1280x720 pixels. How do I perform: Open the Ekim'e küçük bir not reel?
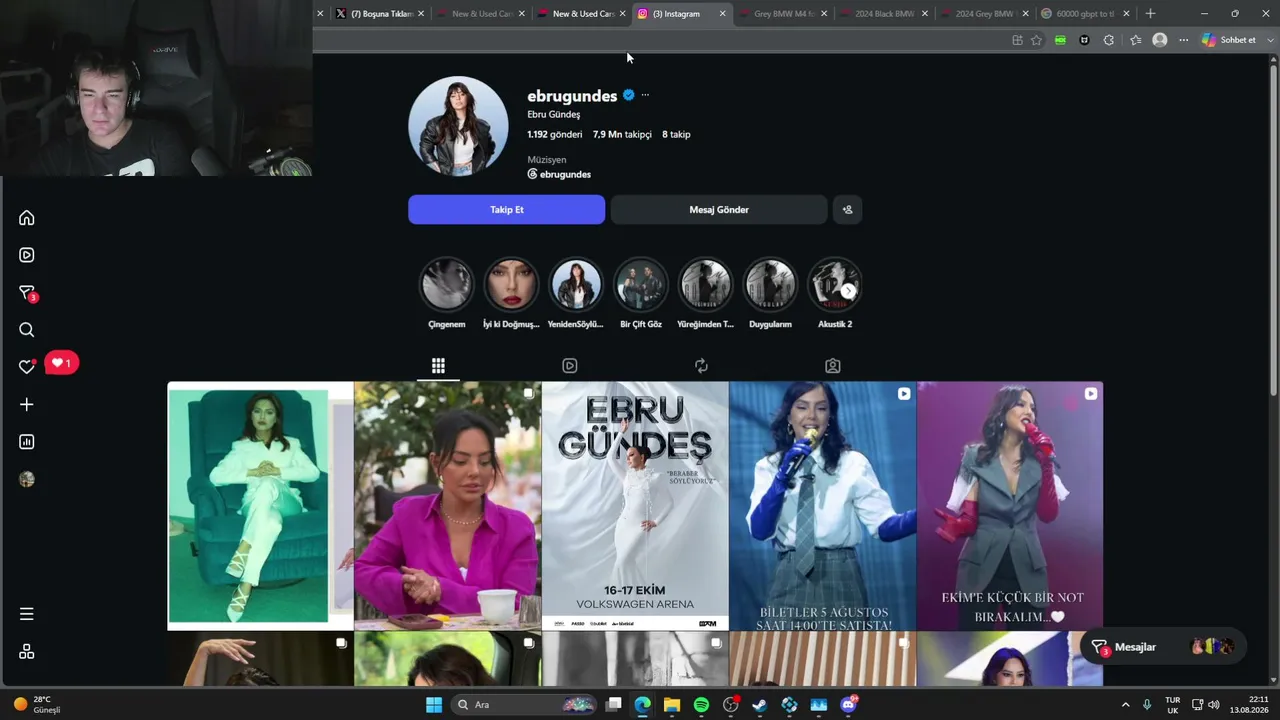point(1010,506)
